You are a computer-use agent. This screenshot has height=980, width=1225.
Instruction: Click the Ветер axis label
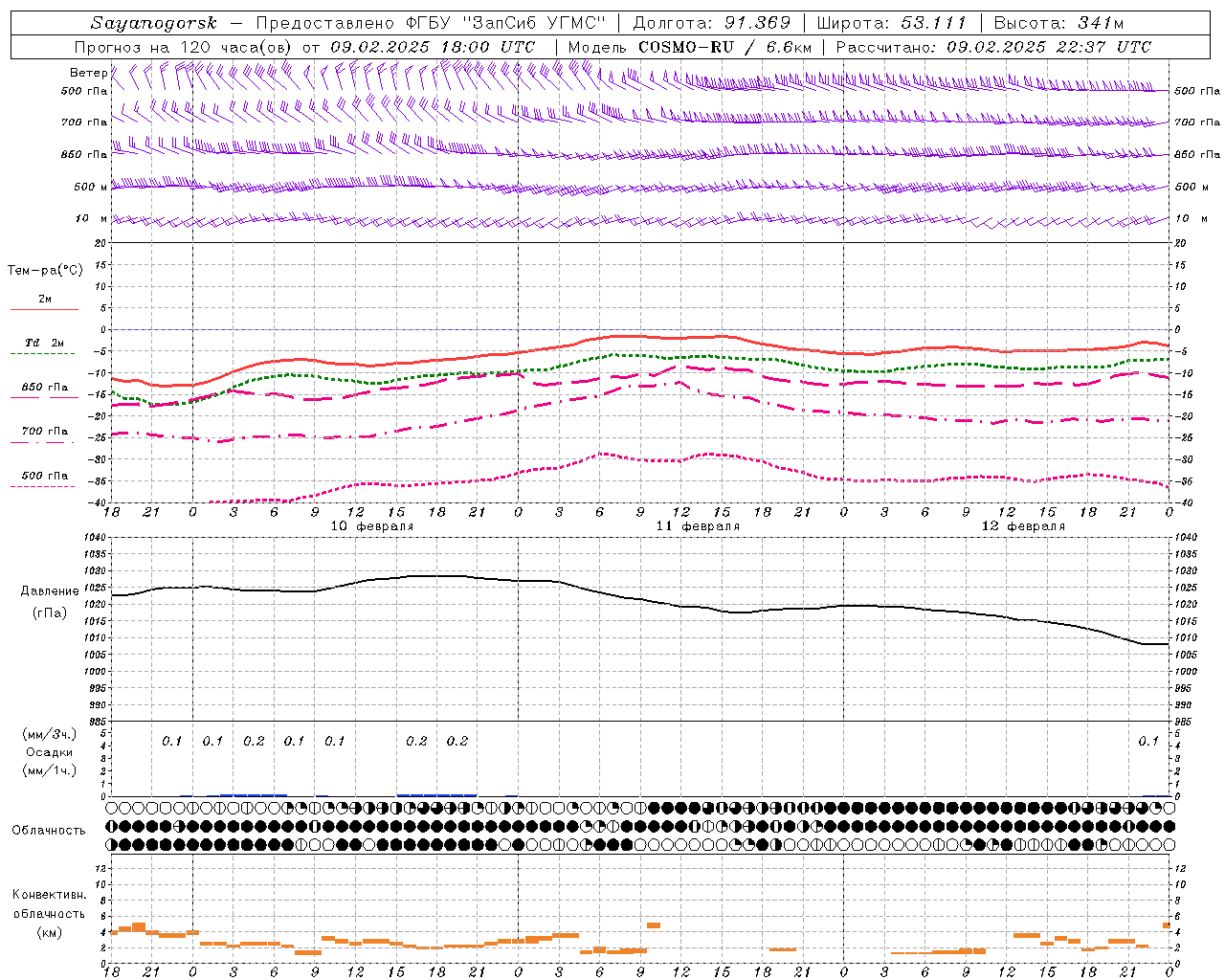point(89,73)
